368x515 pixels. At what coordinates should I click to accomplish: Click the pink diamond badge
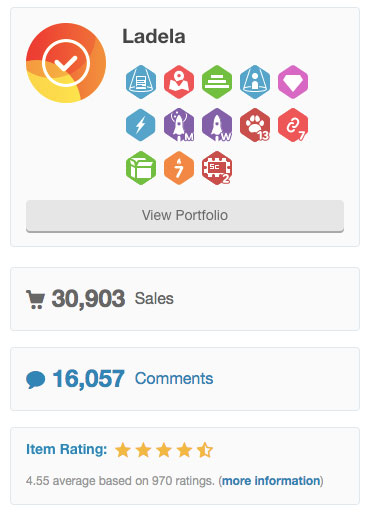293,82
